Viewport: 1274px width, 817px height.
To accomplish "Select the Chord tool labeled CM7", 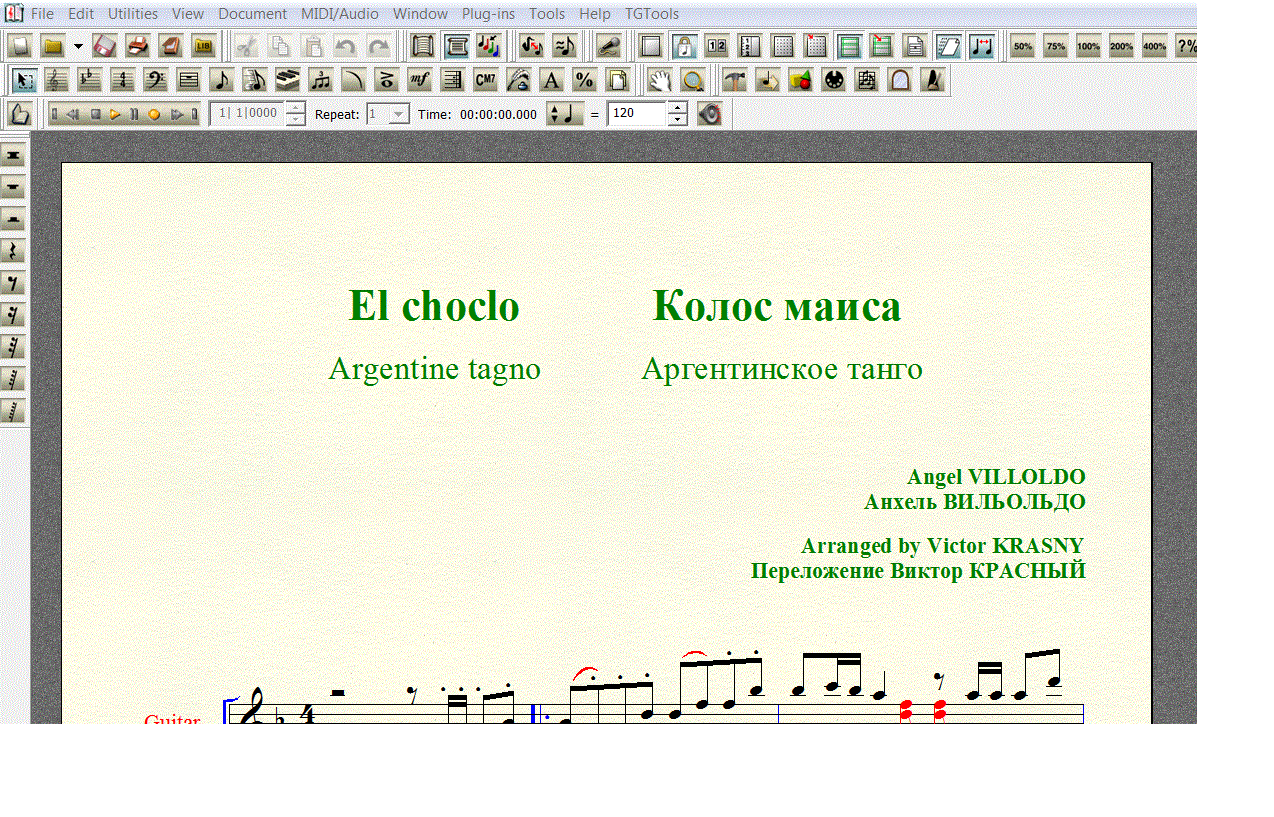I will [485, 80].
